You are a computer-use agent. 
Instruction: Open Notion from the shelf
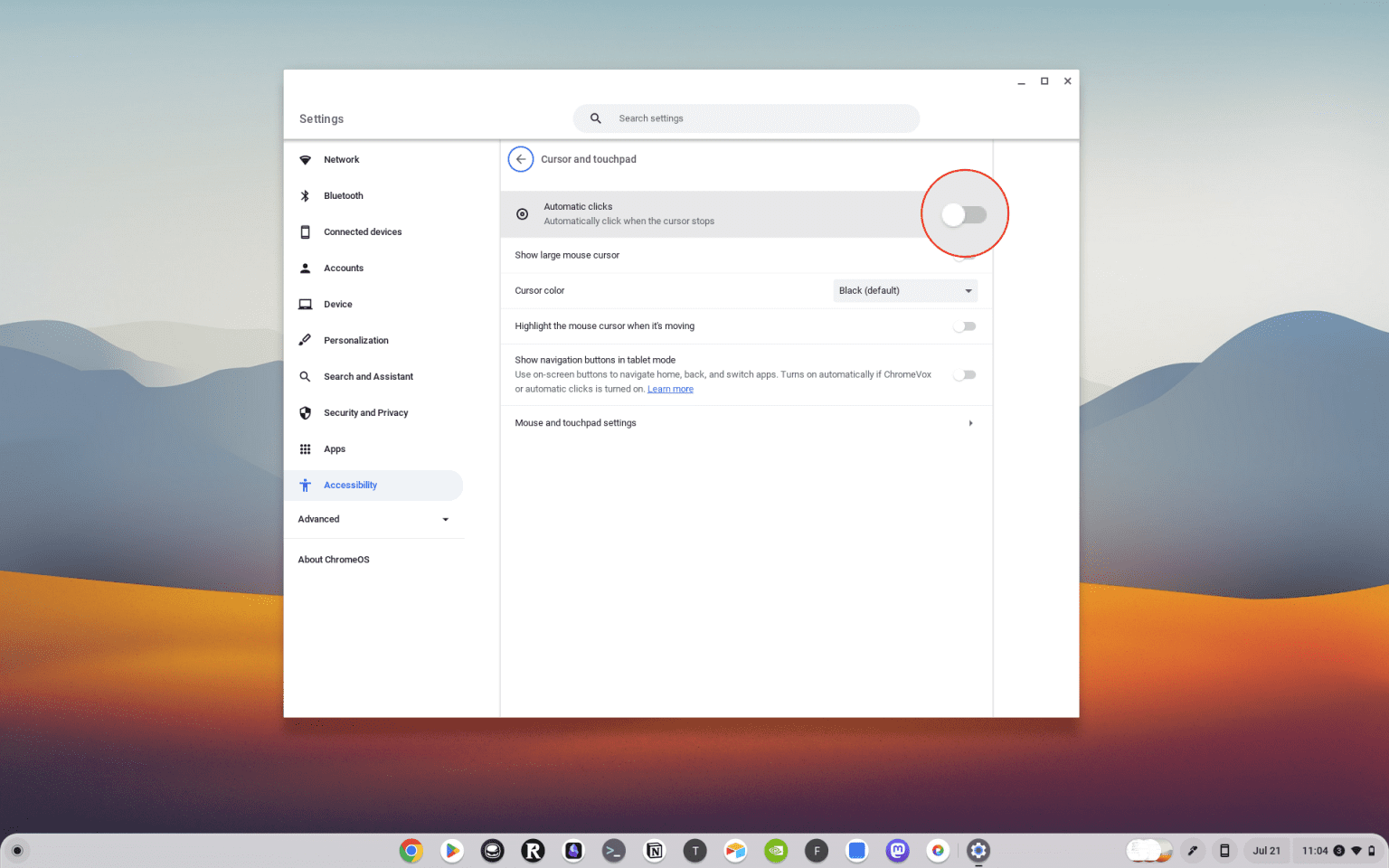655,851
